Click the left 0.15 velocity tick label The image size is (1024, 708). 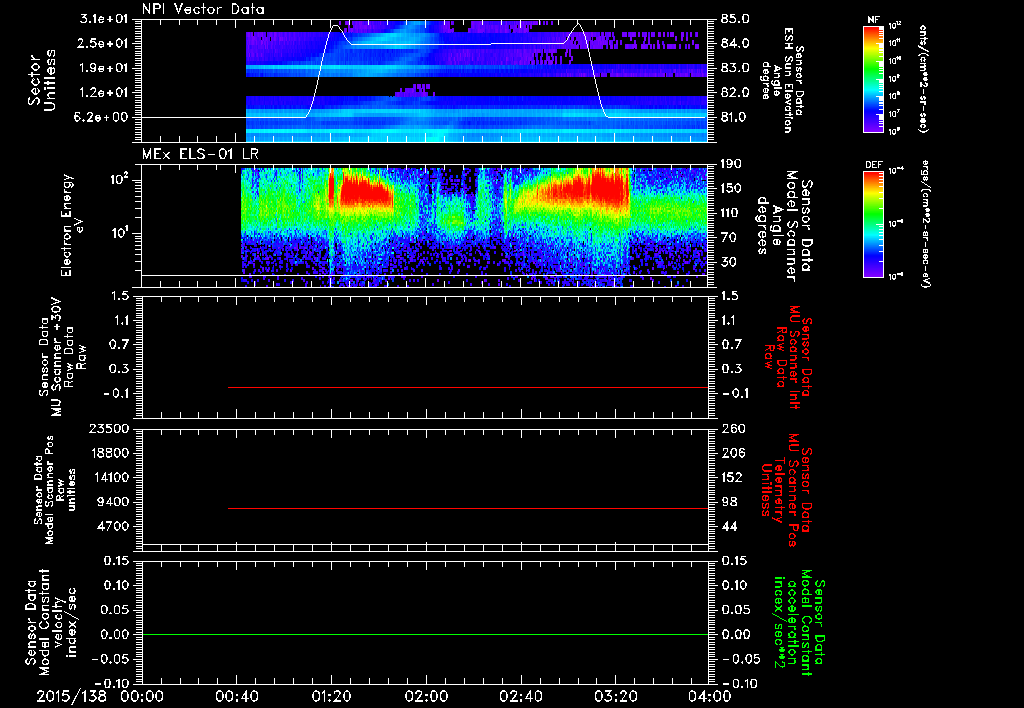point(116,560)
